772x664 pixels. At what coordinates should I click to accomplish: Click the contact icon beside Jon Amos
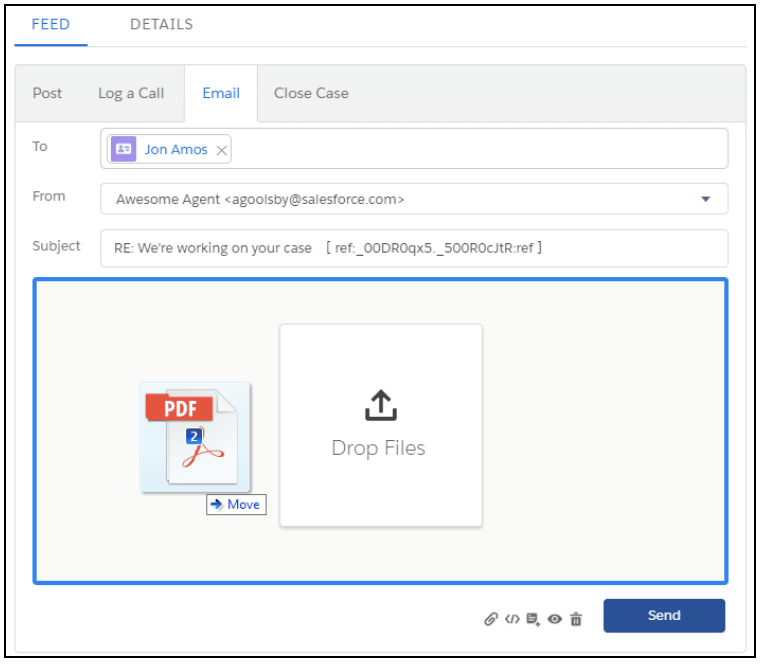pyautogui.click(x=124, y=149)
